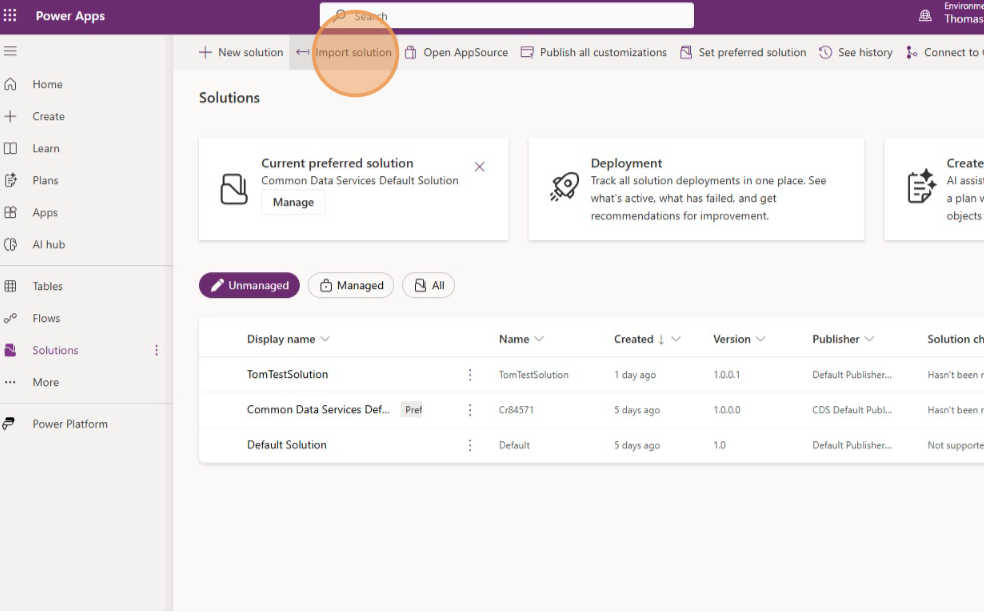The width and height of the screenshot is (984, 616).
Task: Click the Manage button on preferred solution
Action: (x=293, y=202)
